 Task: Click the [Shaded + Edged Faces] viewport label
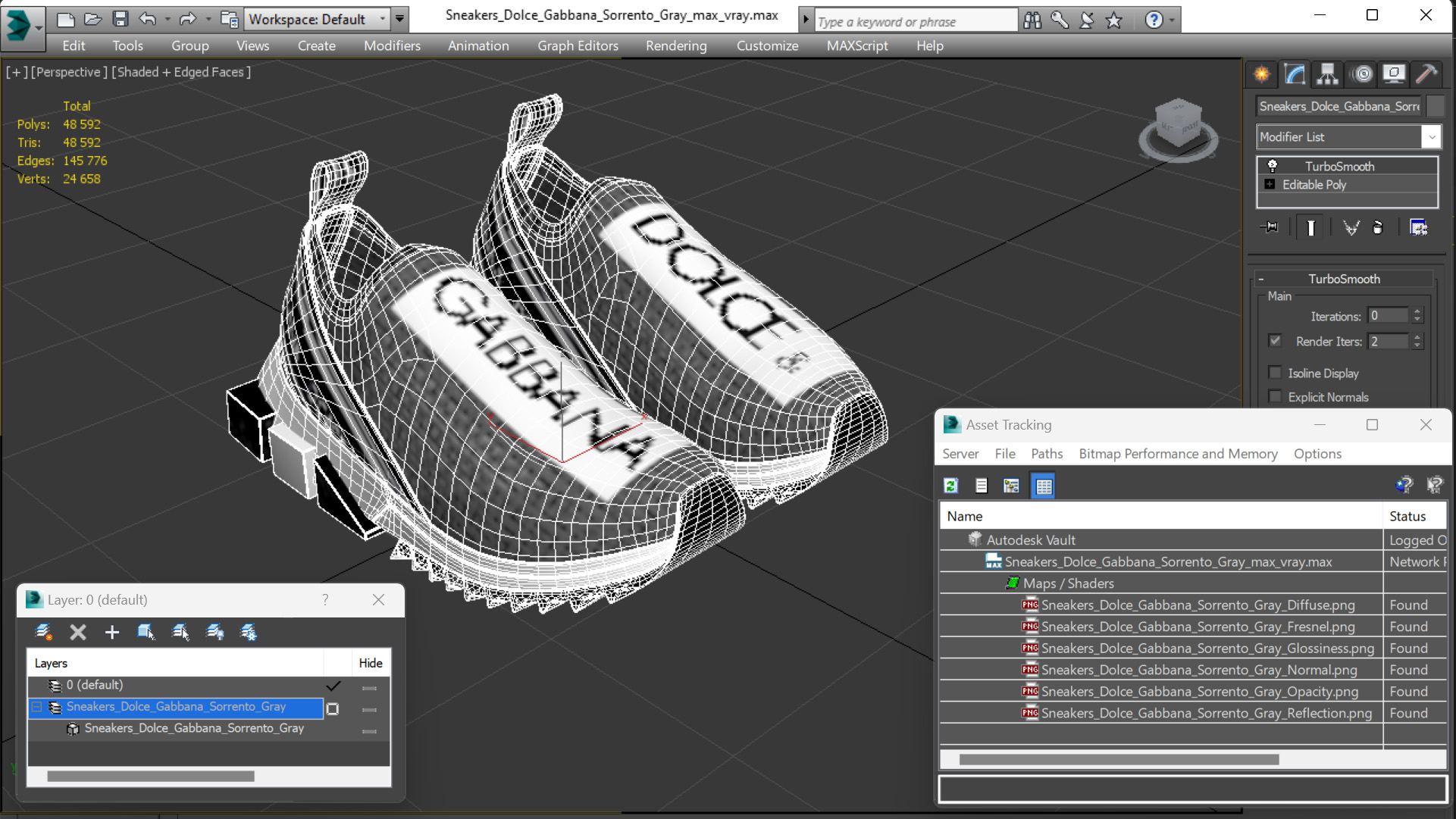181,72
